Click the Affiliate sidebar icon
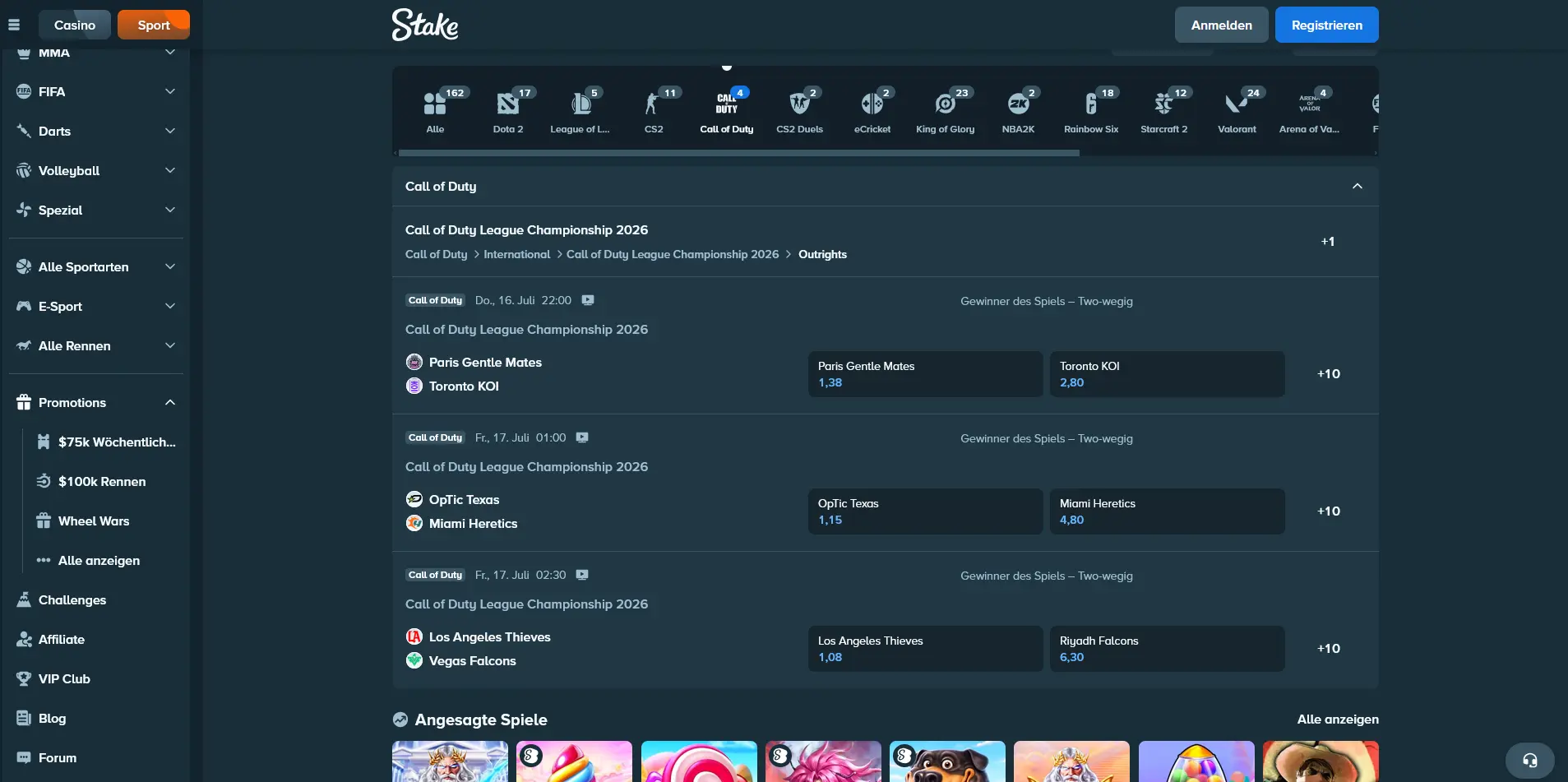 24,639
